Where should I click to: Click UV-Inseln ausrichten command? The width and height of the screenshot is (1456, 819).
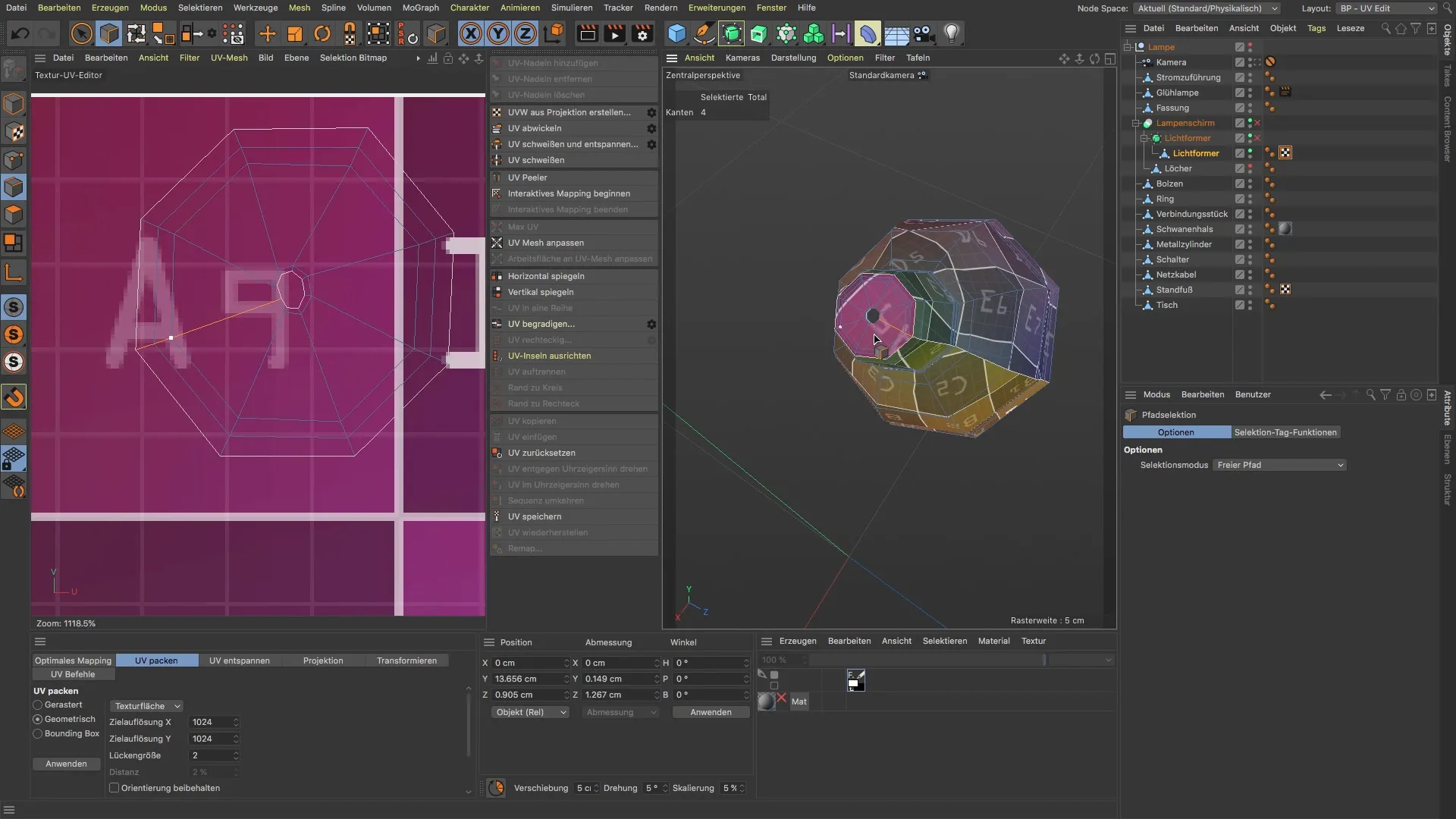tap(549, 356)
